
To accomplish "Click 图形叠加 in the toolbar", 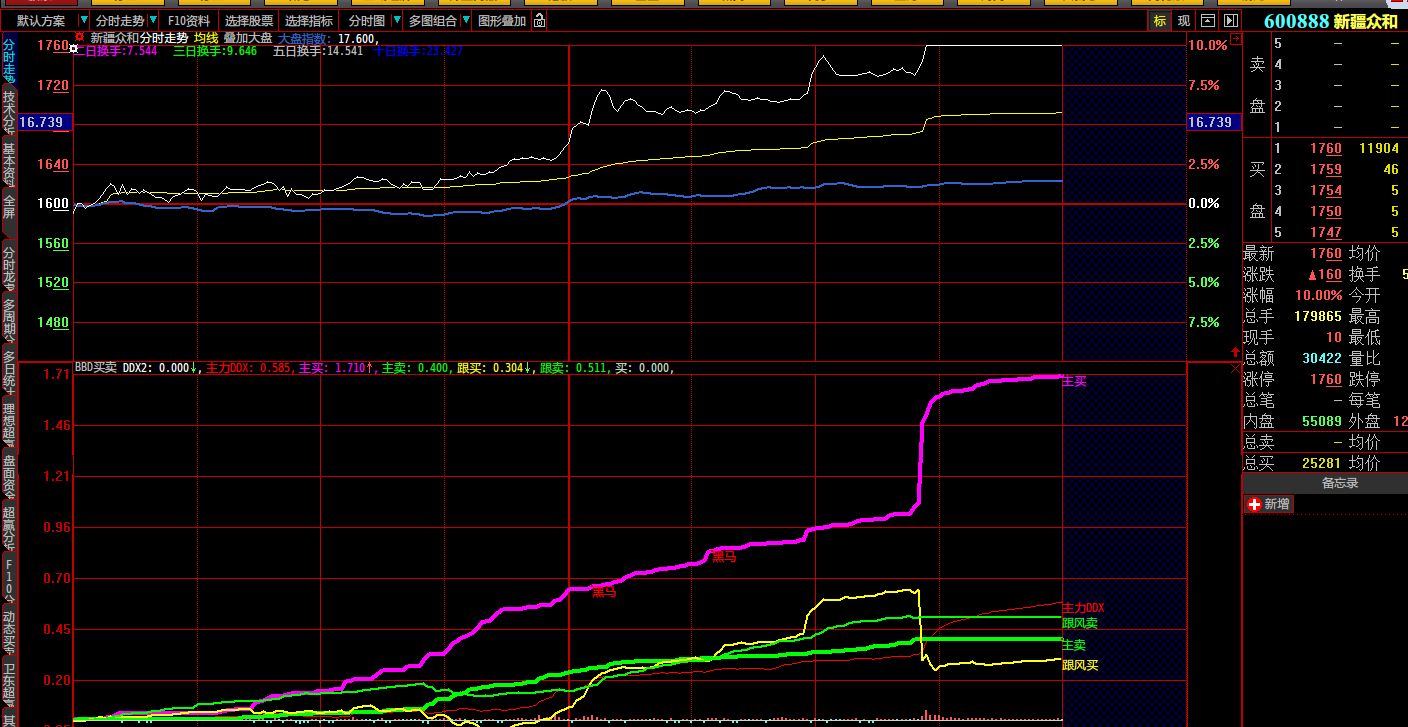I will coord(502,21).
